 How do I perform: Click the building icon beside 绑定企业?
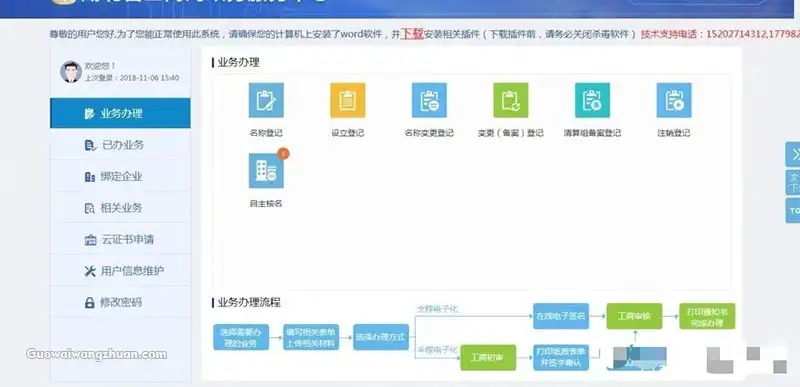89,177
